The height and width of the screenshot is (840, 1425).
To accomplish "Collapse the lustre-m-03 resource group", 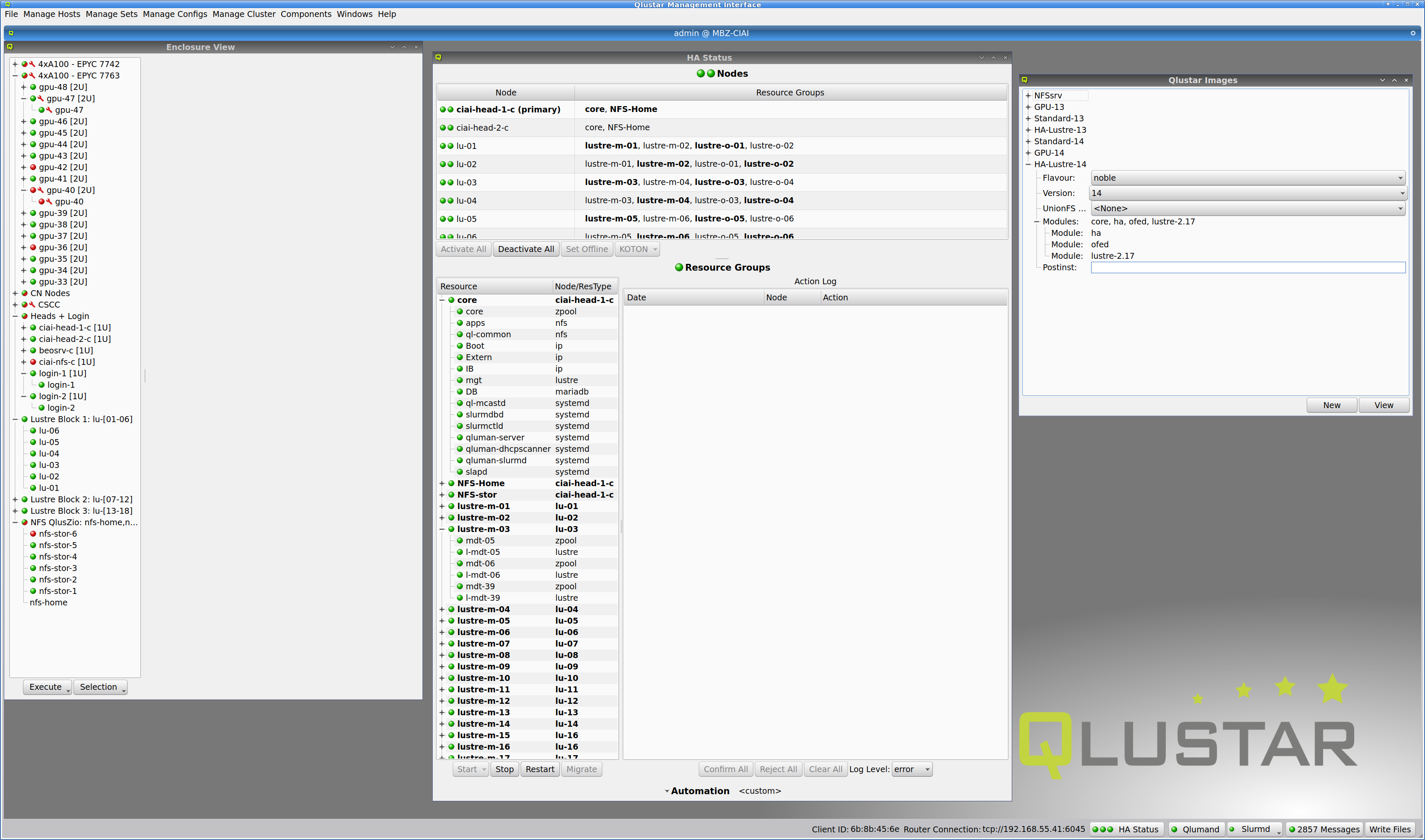I will pyautogui.click(x=442, y=529).
